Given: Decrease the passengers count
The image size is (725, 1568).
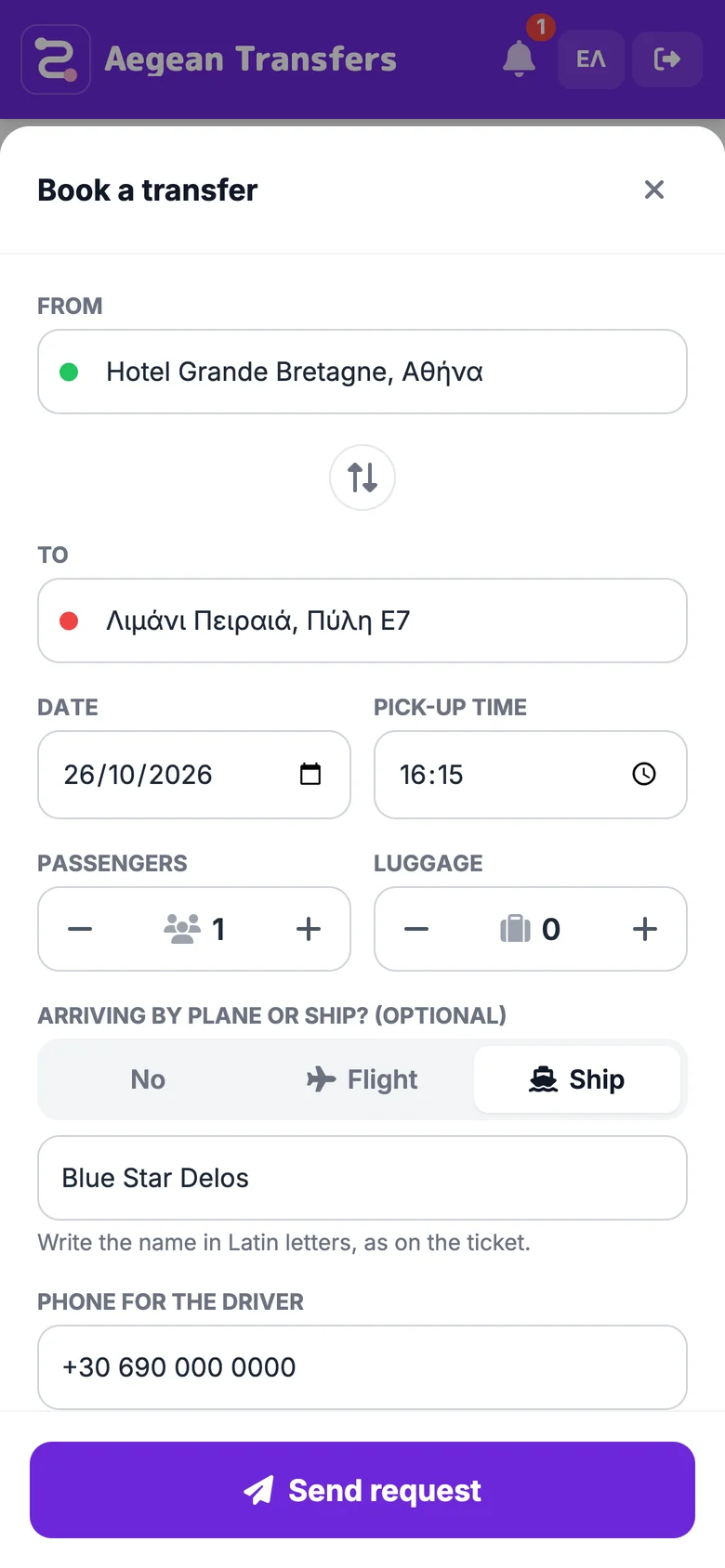Looking at the screenshot, I should [80, 929].
